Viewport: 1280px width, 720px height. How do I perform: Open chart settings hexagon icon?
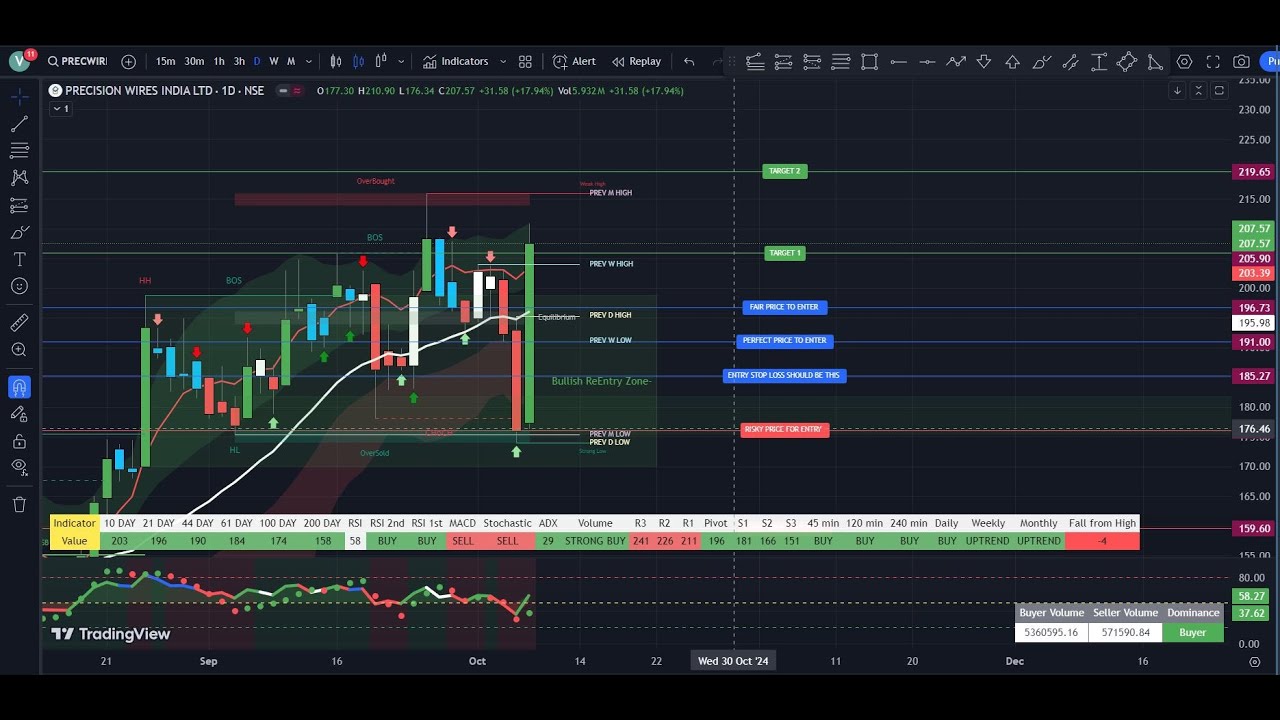point(1184,61)
